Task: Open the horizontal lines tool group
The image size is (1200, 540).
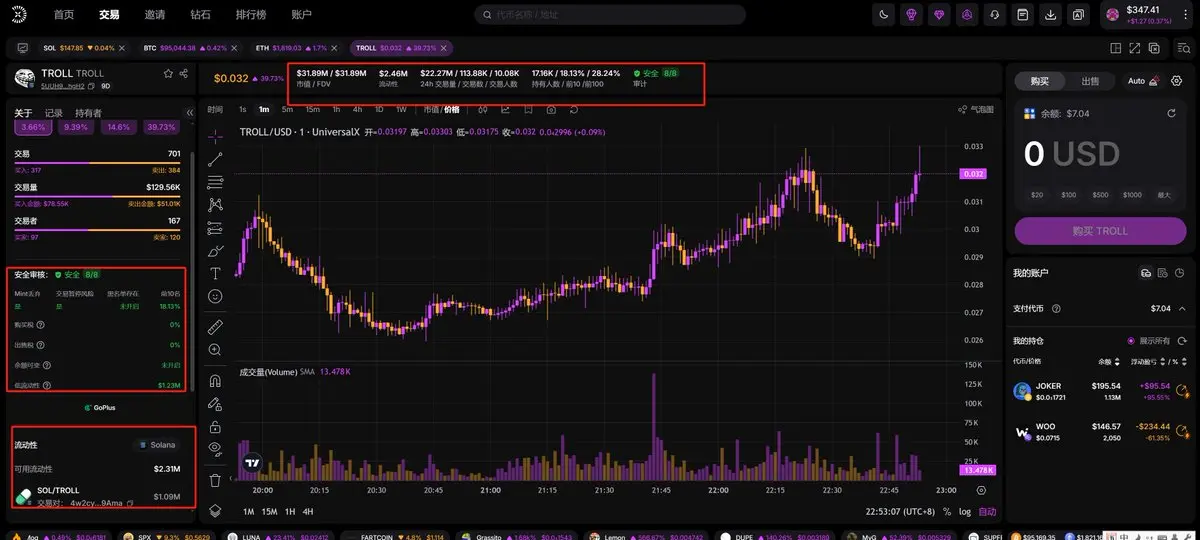Action: click(215, 227)
